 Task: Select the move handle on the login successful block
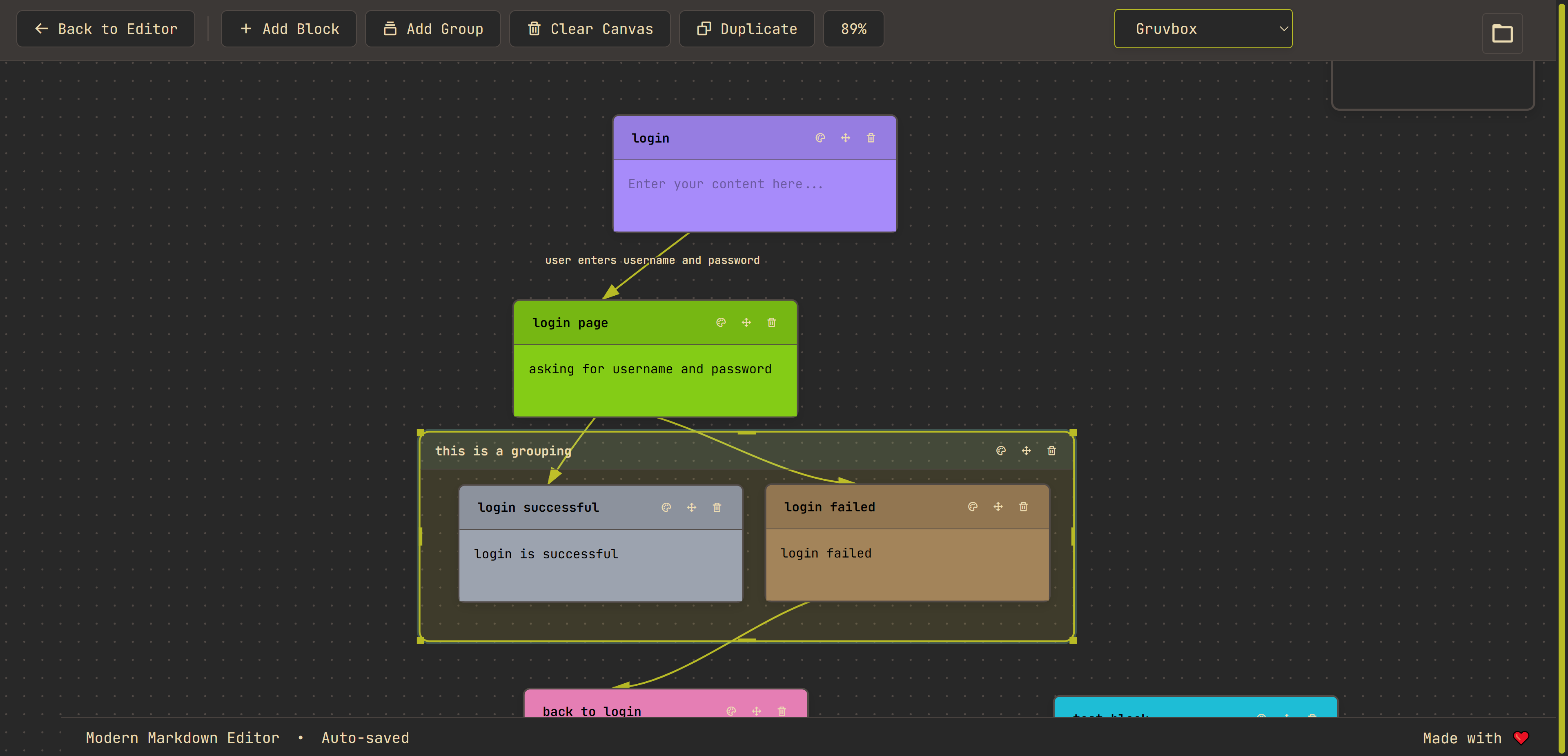point(691,507)
